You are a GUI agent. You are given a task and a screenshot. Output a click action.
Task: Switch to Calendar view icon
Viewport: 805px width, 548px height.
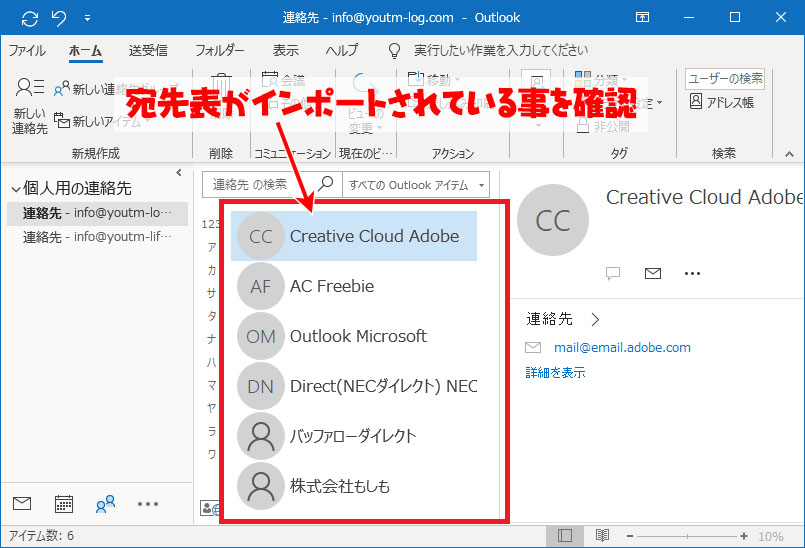64,504
